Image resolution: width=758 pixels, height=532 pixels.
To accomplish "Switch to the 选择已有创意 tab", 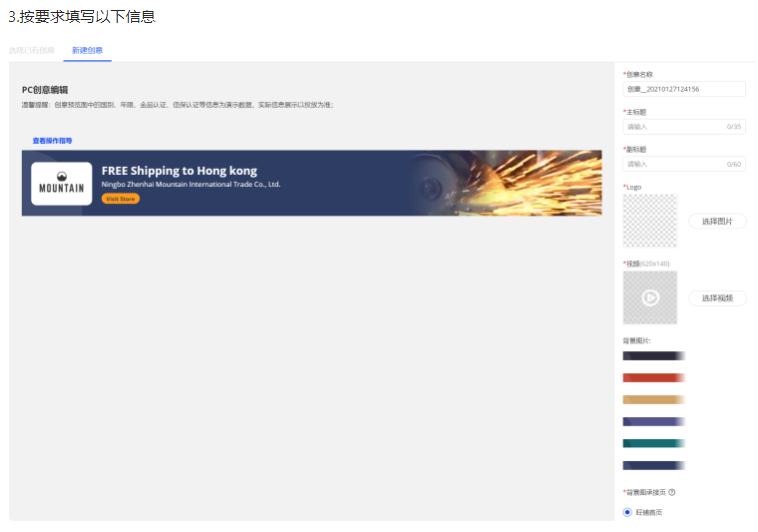I will pos(32,50).
